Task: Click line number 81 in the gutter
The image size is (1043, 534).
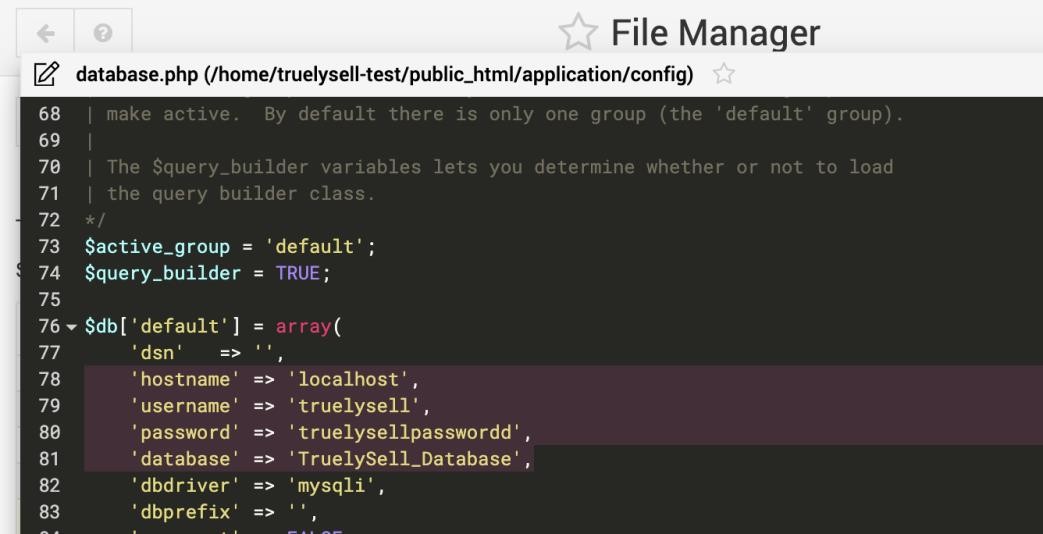Action: [x=49, y=458]
